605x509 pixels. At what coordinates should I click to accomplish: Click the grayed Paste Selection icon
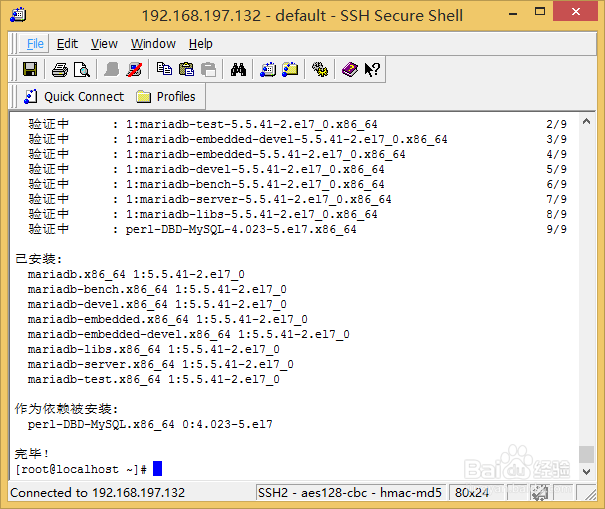tap(209, 70)
